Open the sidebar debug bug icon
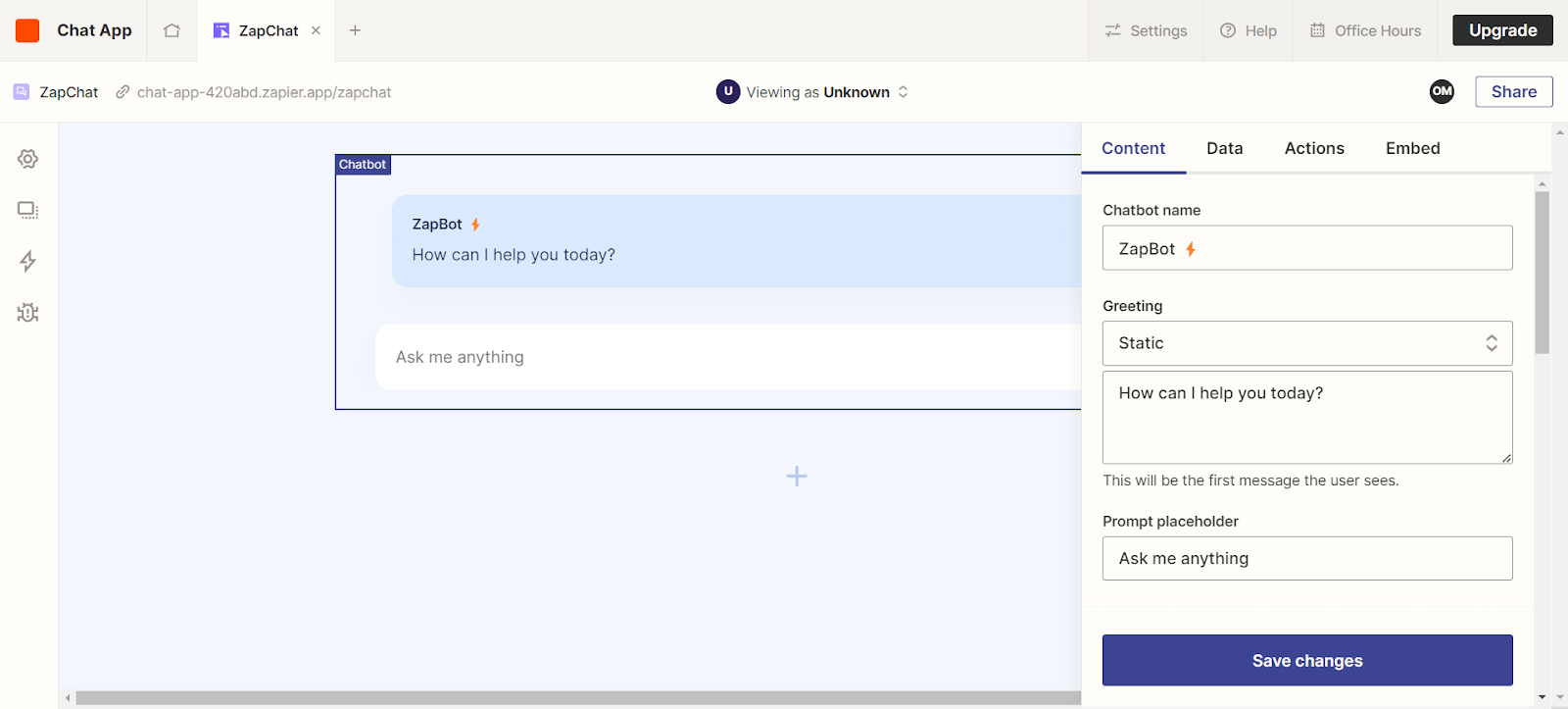 [x=27, y=313]
